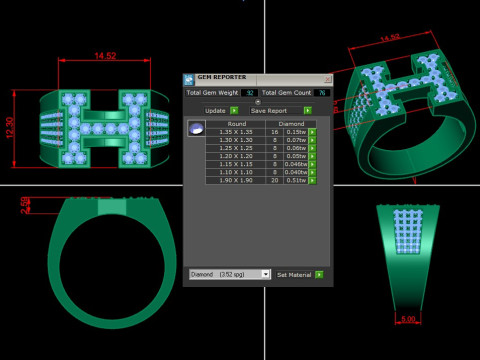
Task: Click the green arrow next to Set Material
Action: (x=319, y=275)
